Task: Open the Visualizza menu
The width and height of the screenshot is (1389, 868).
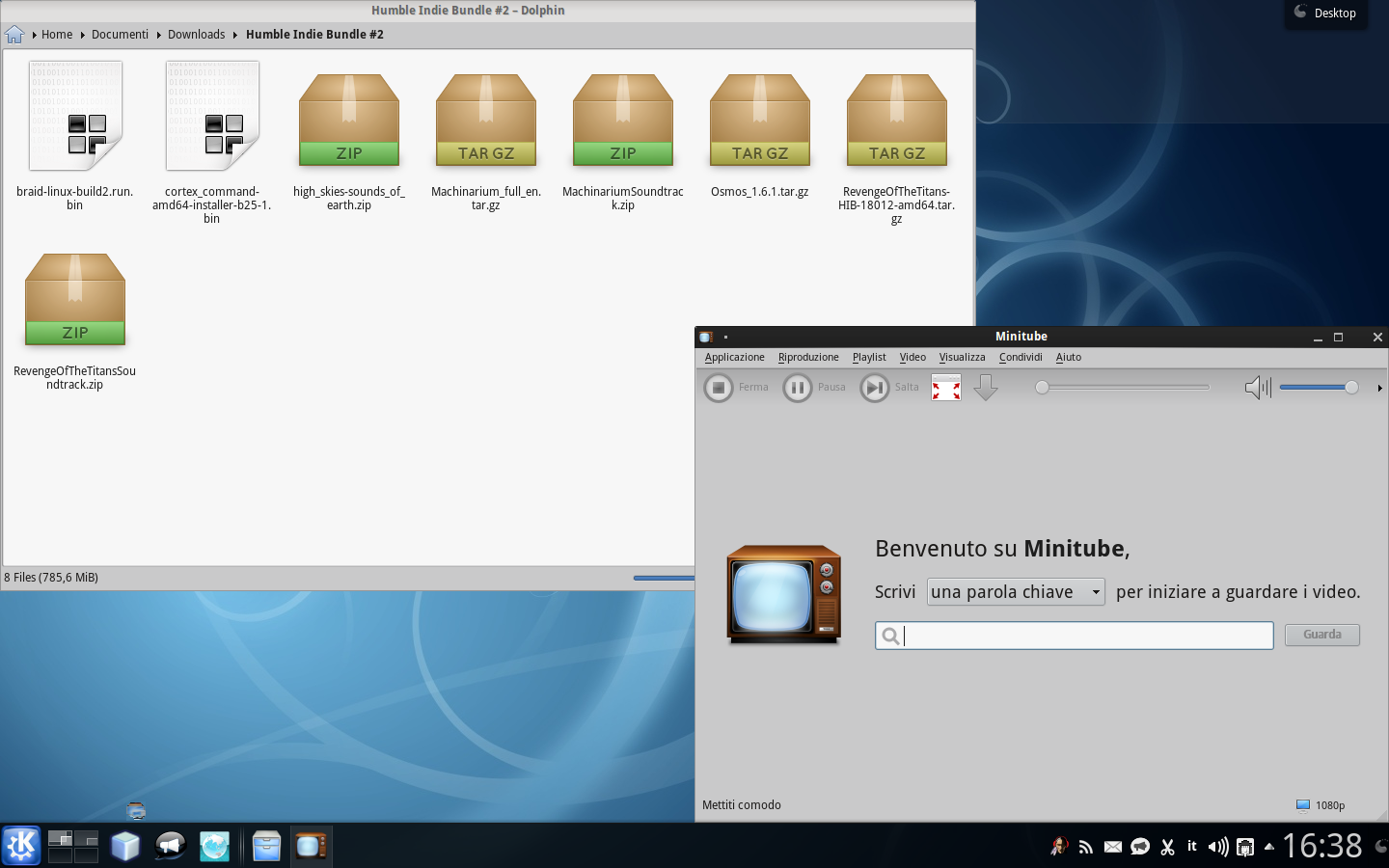Action: pos(962,357)
